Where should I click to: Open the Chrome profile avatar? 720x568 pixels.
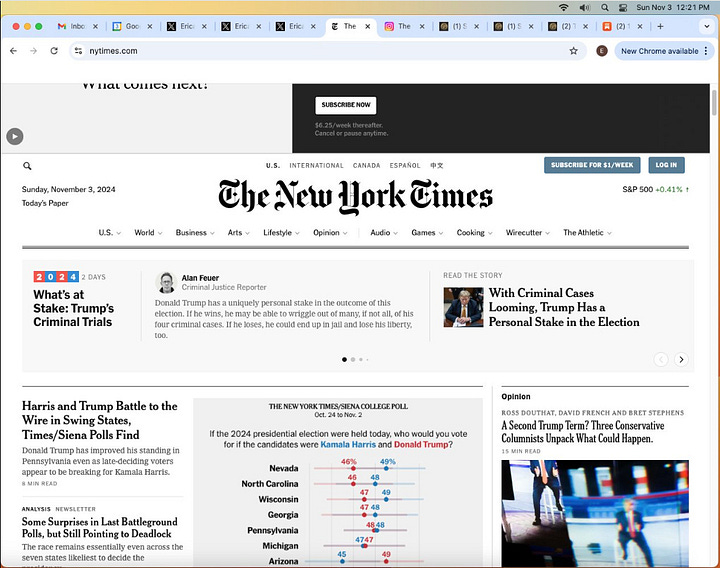[602, 51]
